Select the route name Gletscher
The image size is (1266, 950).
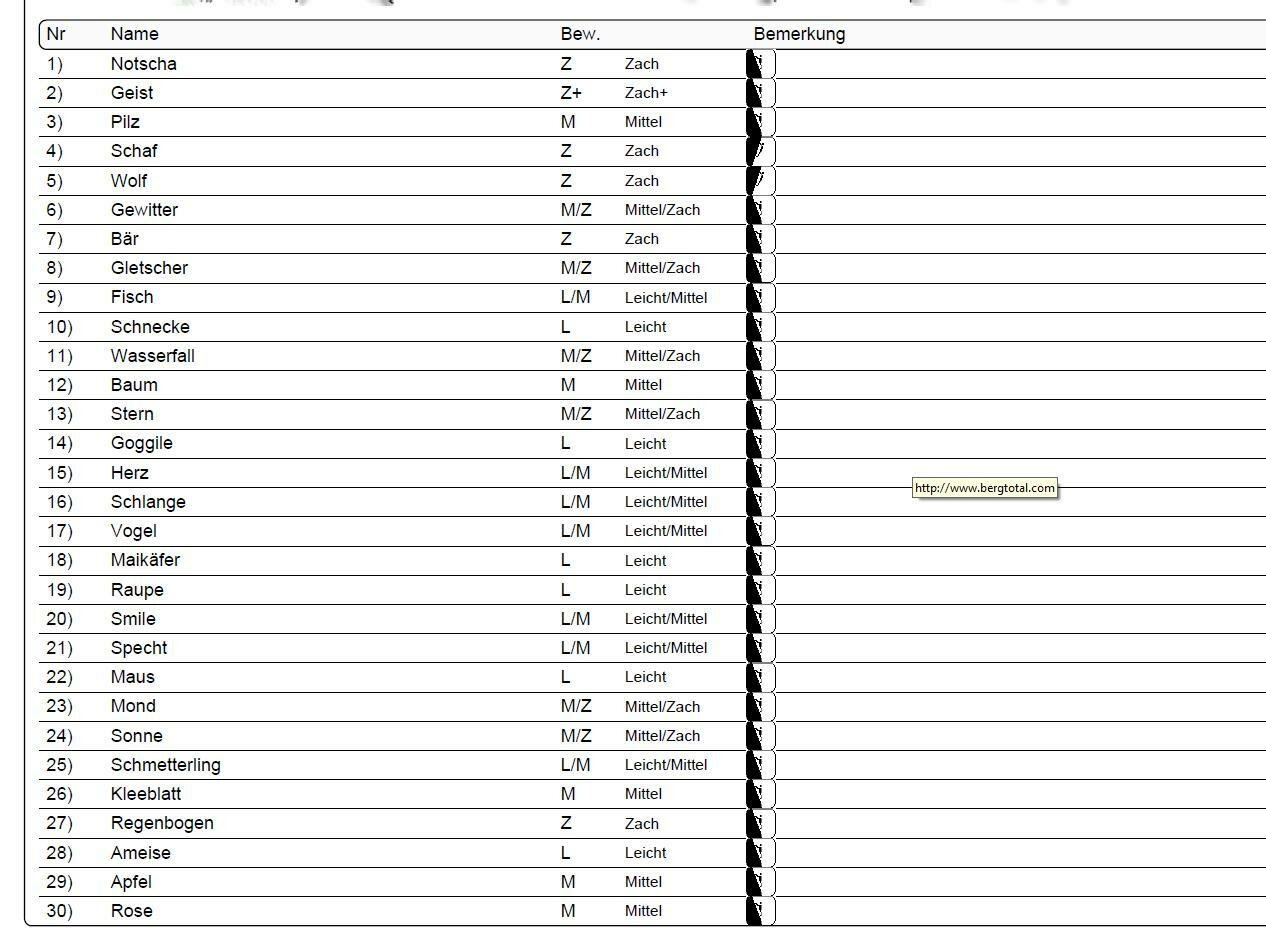(x=149, y=268)
